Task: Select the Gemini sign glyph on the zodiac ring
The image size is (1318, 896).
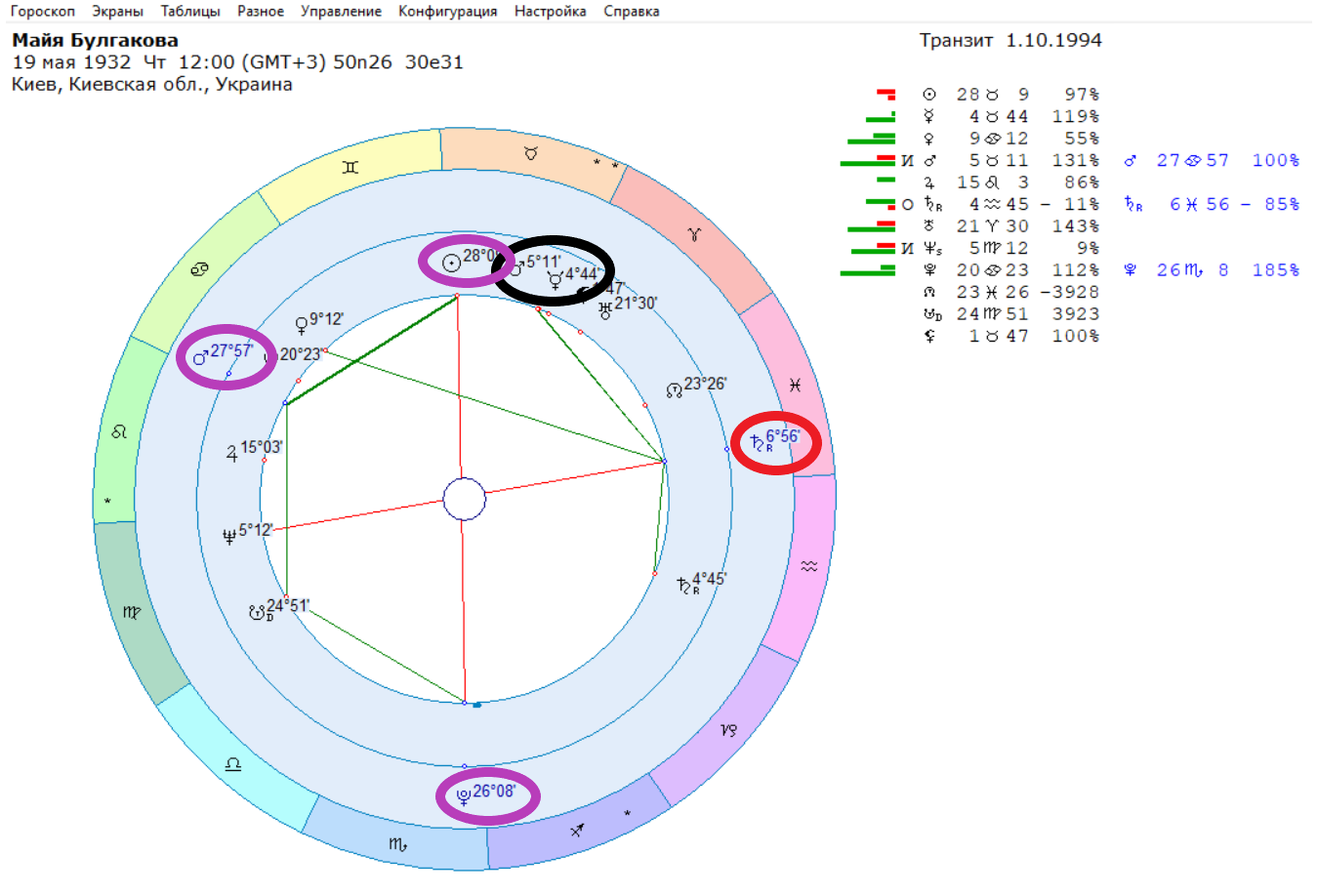Action: [350, 168]
